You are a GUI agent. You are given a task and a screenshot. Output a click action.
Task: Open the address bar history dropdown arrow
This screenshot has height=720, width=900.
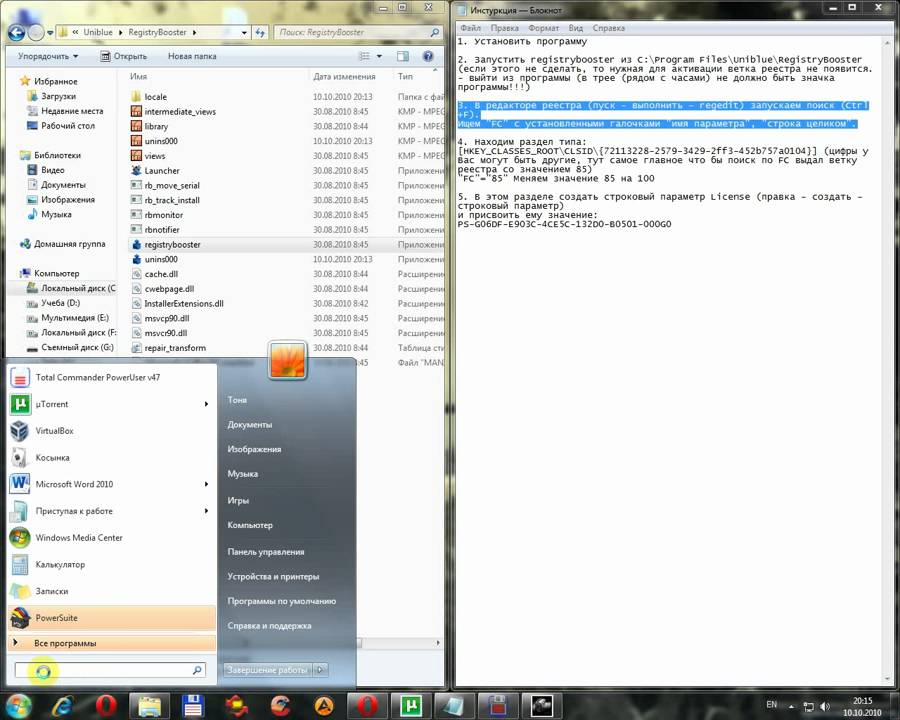click(x=245, y=33)
